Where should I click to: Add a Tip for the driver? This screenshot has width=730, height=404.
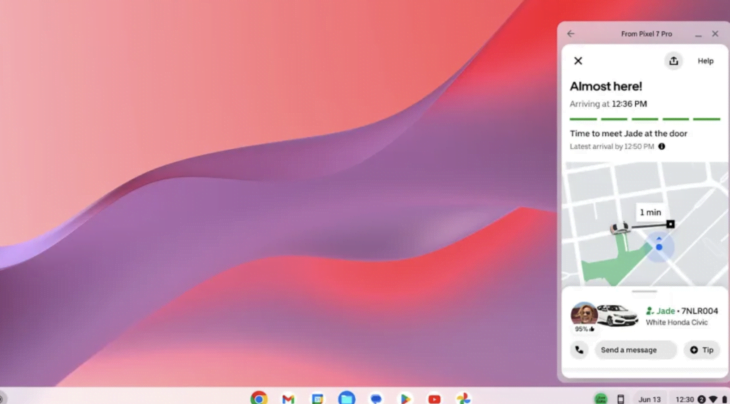coord(702,350)
